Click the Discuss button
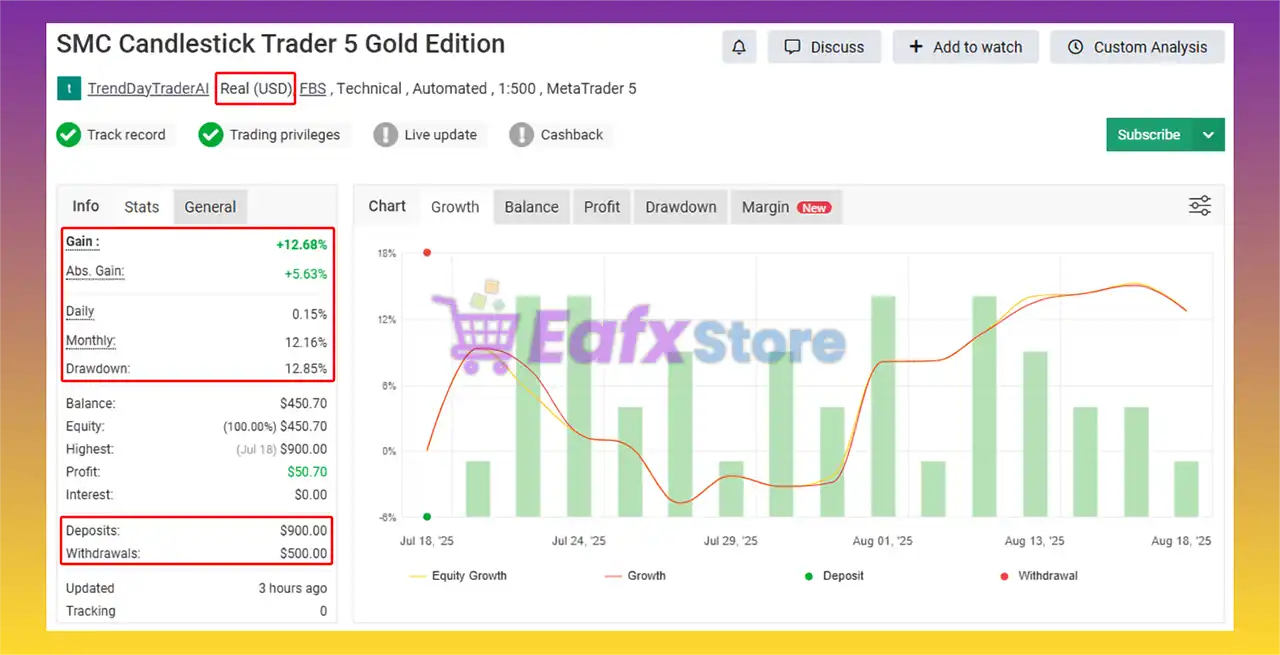 (x=824, y=47)
